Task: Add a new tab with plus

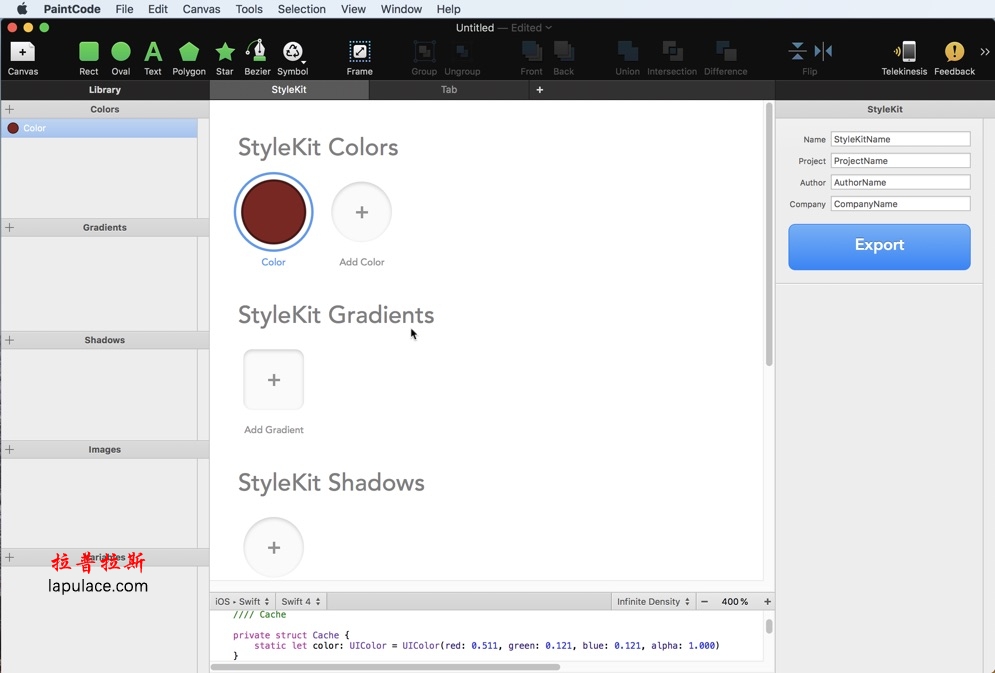Action: pos(539,89)
